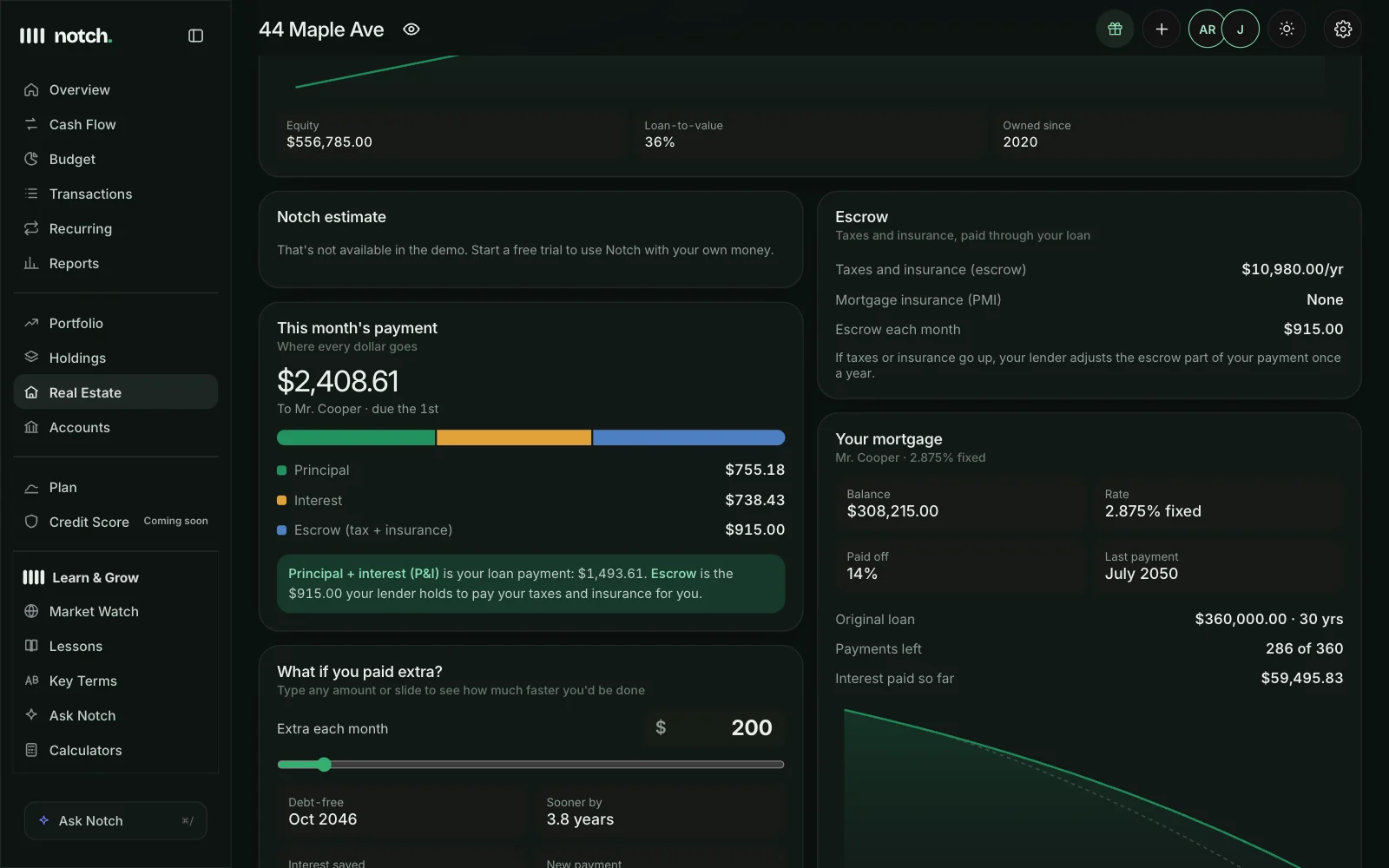Select Real Estate in sidebar
Viewport: 1389px width, 868px height.
click(115, 392)
